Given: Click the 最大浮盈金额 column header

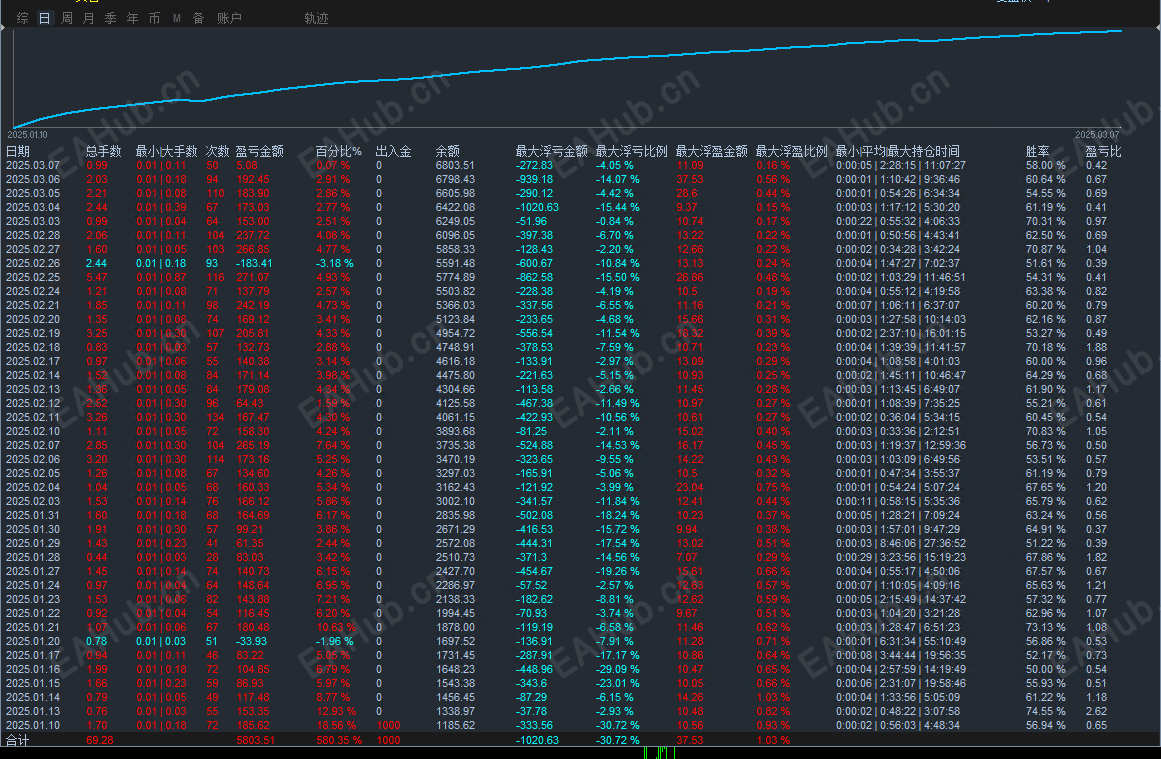Looking at the screenshot, I should (712, 151).
